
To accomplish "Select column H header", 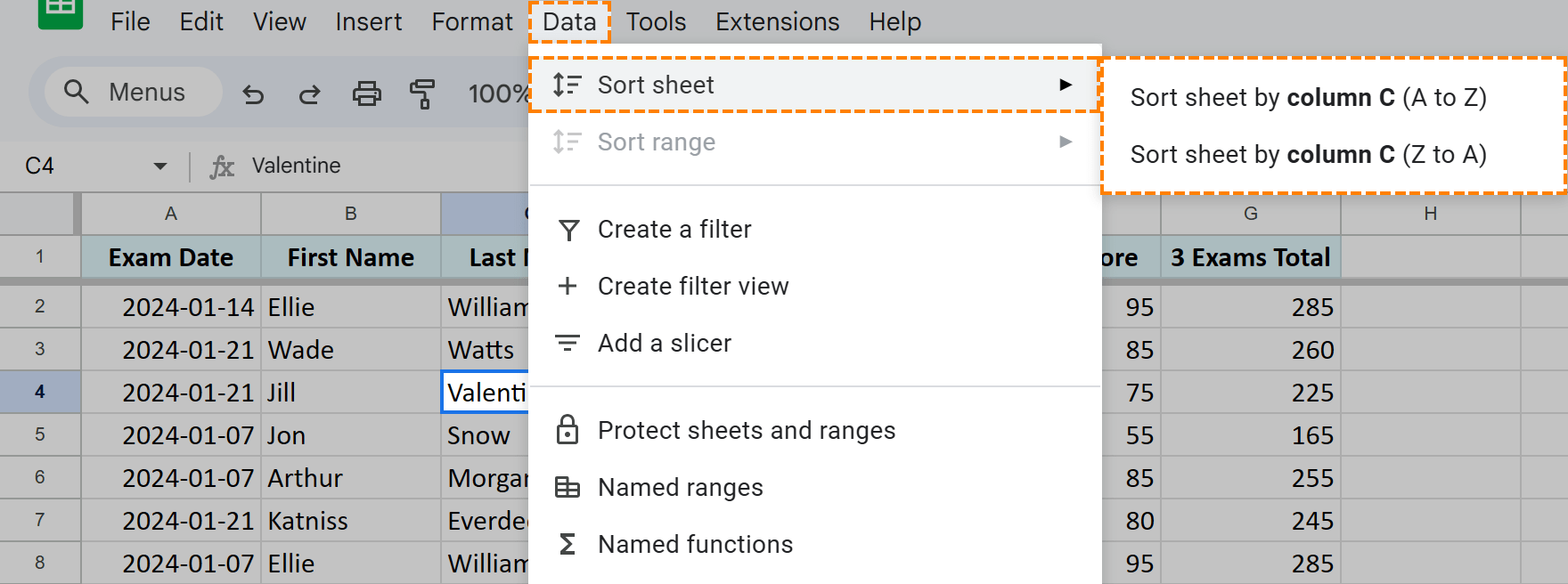I will pos(1431,214).
